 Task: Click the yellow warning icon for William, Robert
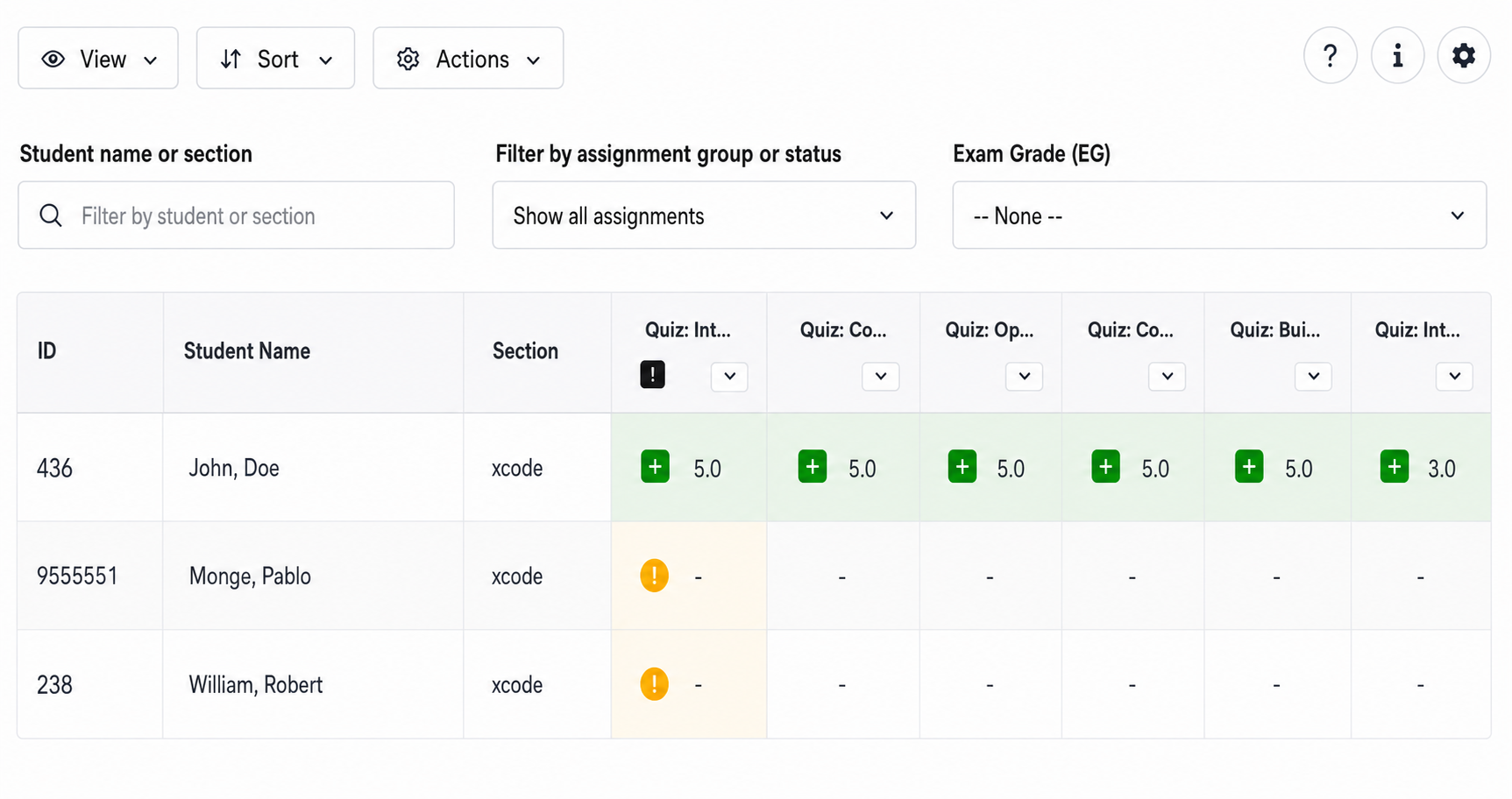click(x=654, y=684)
